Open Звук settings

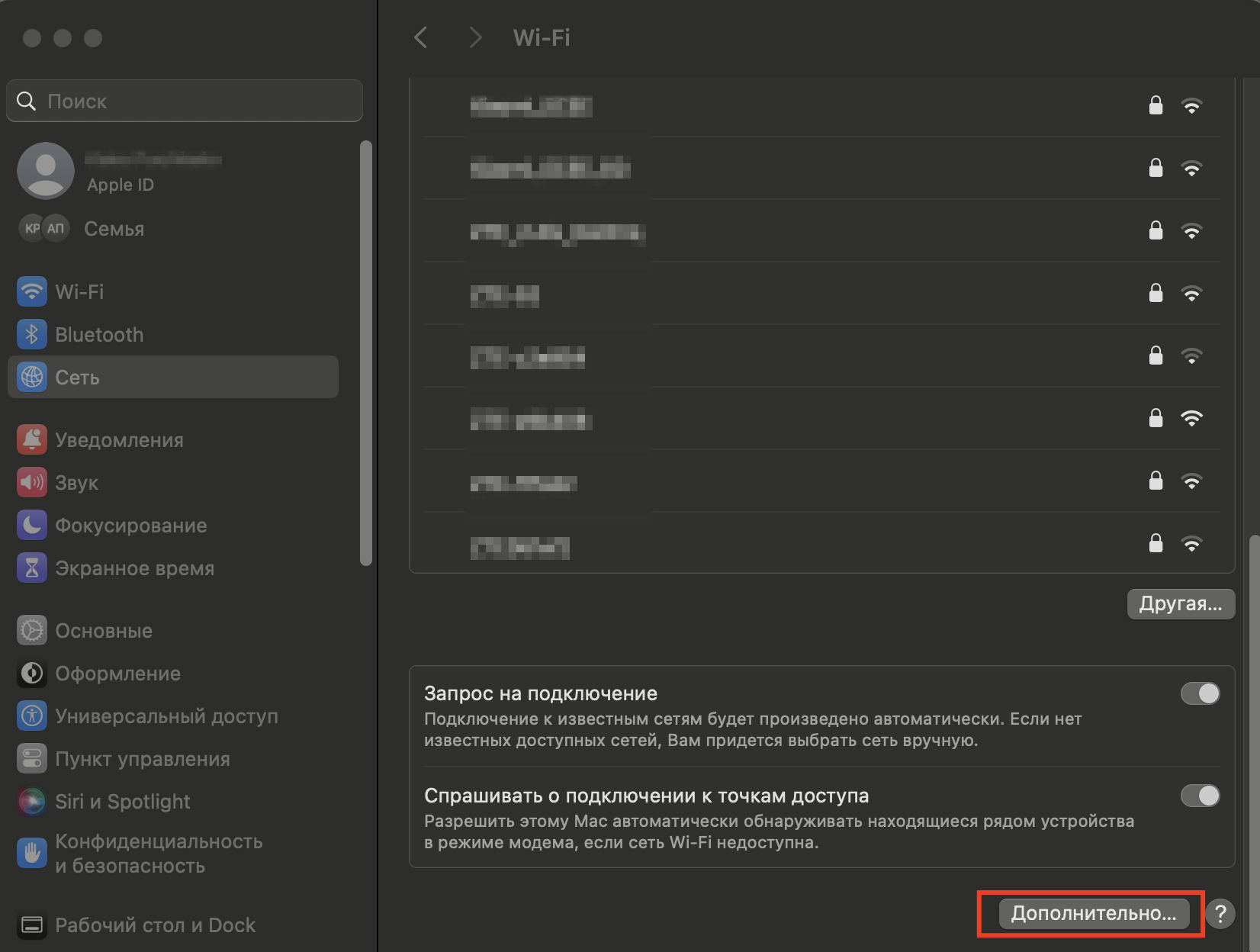pyautogui.click(x=172, y=483)
